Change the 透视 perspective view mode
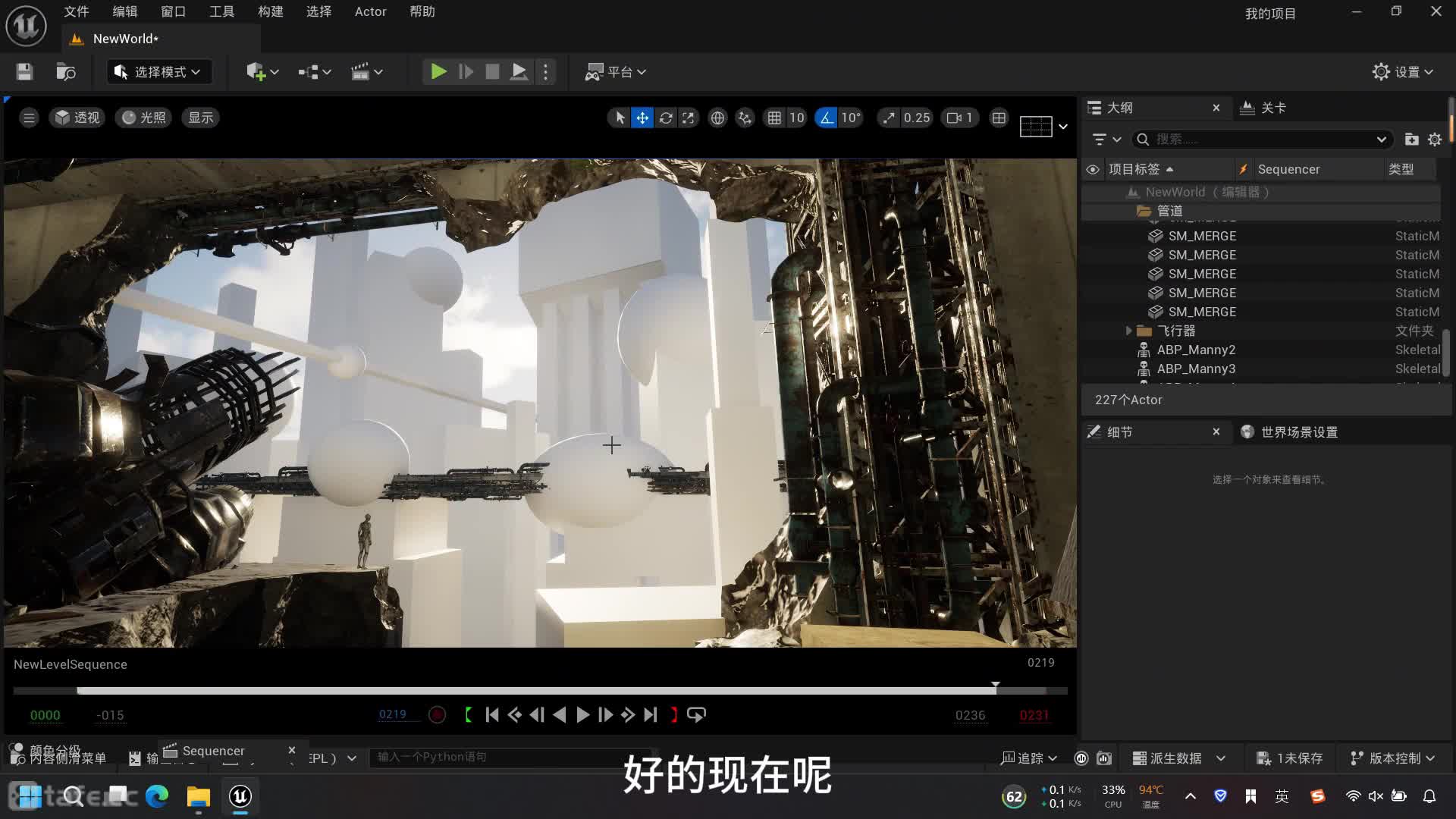 (77, 118)
